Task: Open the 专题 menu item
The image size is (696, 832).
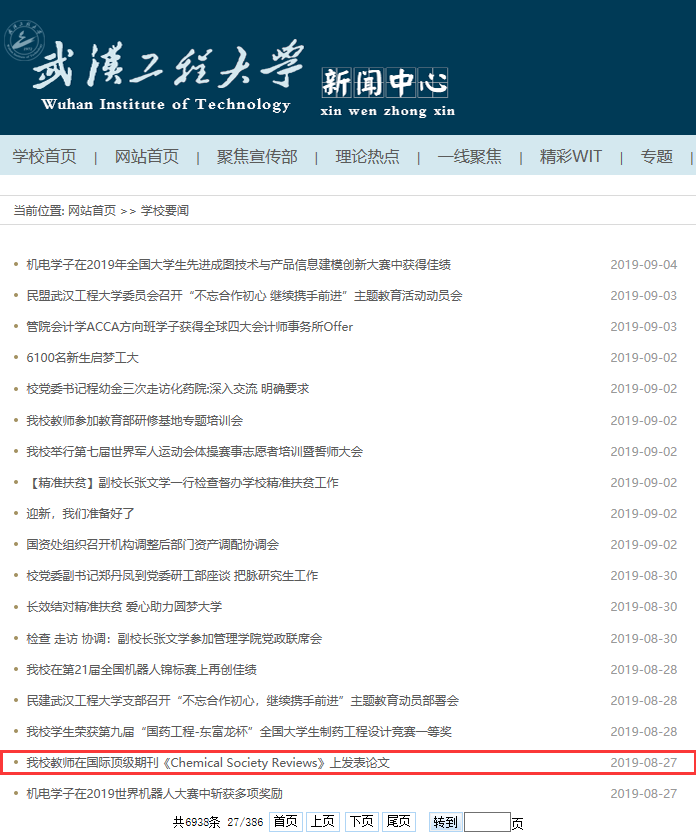Action: pyautogui.click(x=657, y=156)
